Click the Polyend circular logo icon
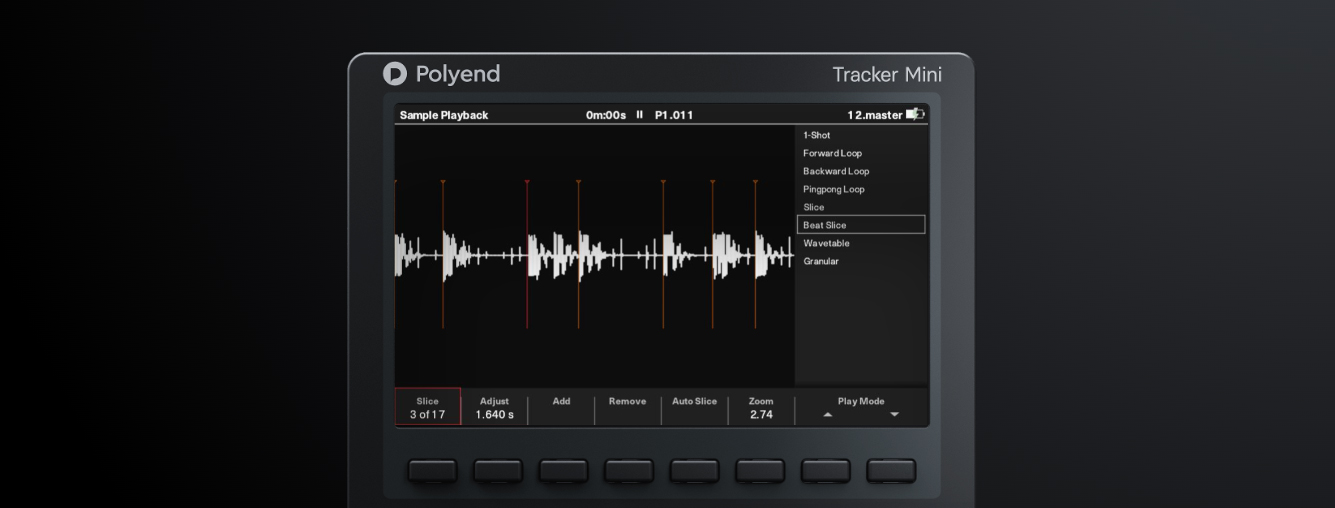The image size is (1335, 508). click(x=395, y=74)
